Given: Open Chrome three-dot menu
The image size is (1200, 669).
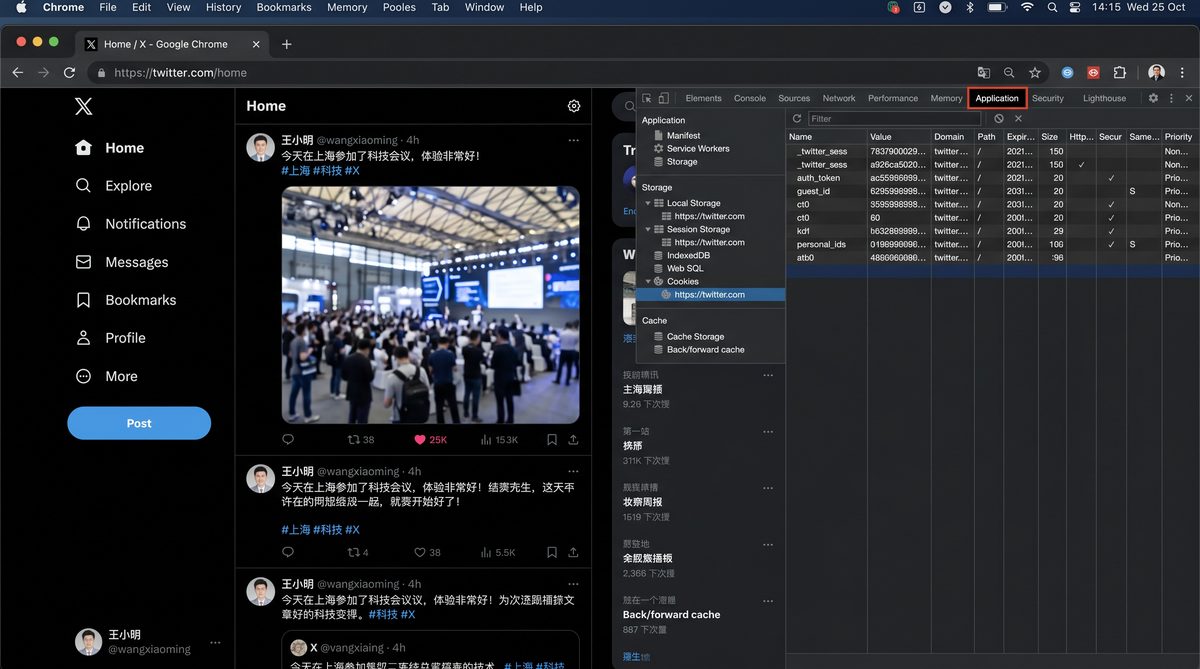Looking at the screenshot, I should tap(1183, 72).
